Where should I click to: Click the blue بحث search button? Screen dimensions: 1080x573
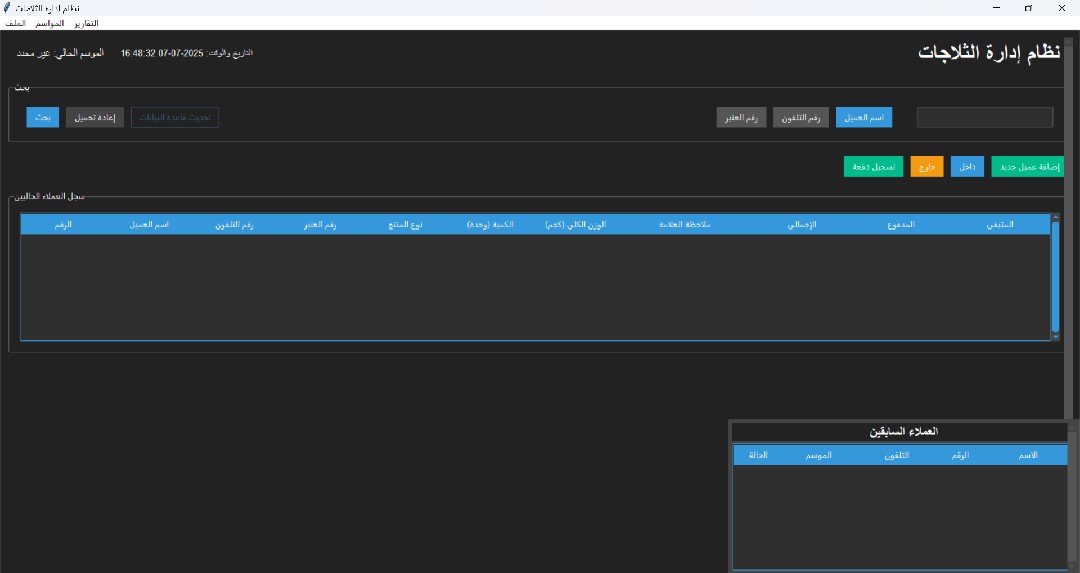click(43, 117)
